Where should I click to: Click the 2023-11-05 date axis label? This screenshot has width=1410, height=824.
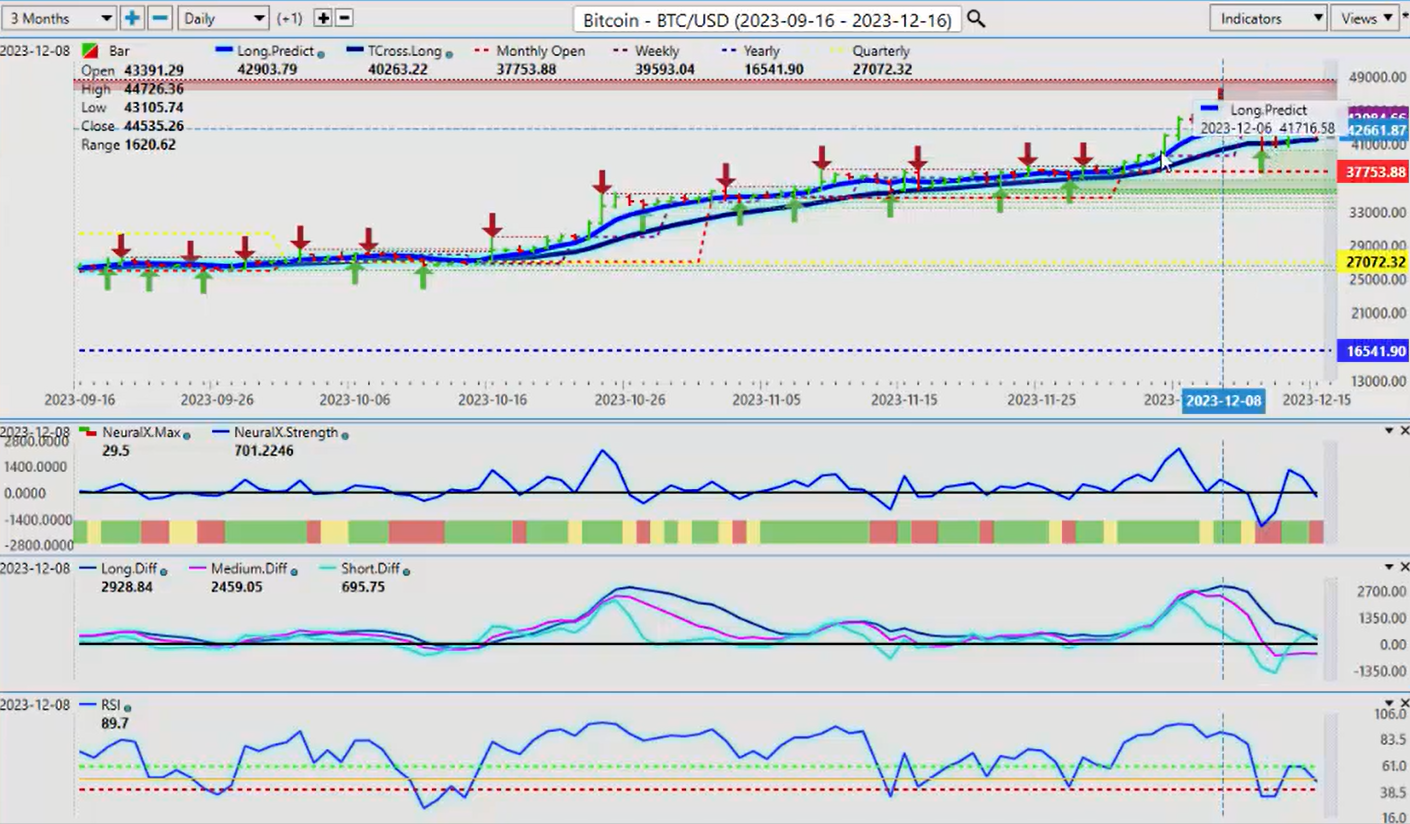pos(767,400)
